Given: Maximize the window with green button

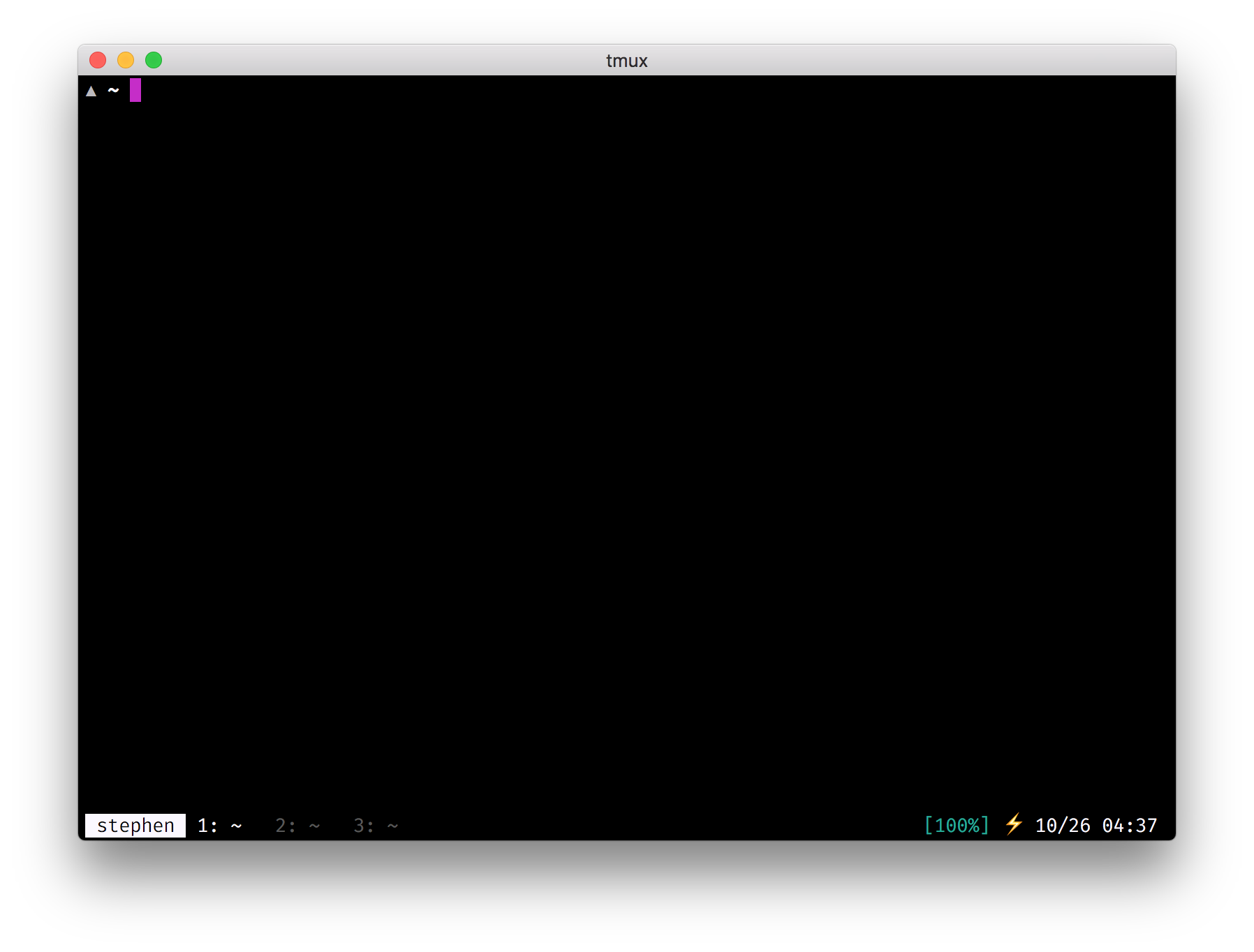Looking at the screenshot, I should coord(154,60).
